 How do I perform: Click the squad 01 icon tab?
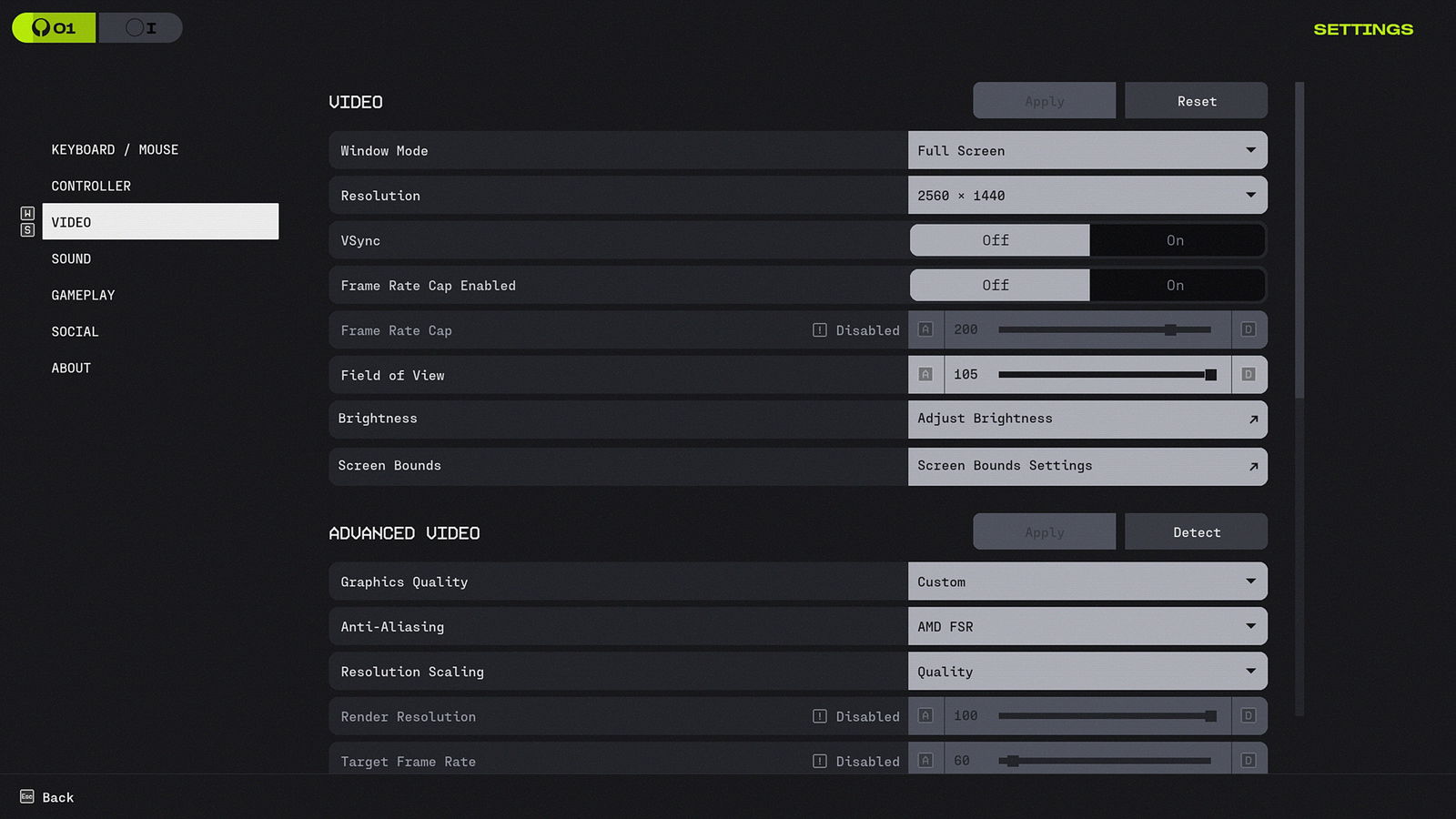[x=54, y=28]
